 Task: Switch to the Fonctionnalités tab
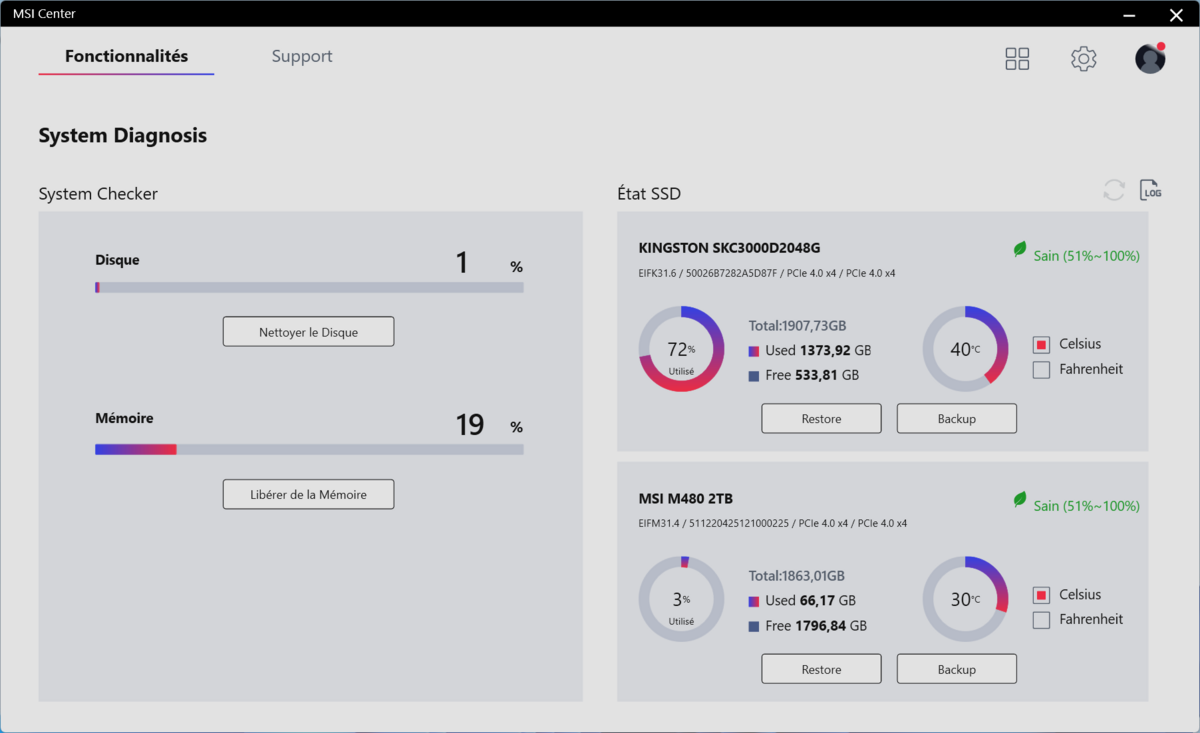click(x=126, y=57)
